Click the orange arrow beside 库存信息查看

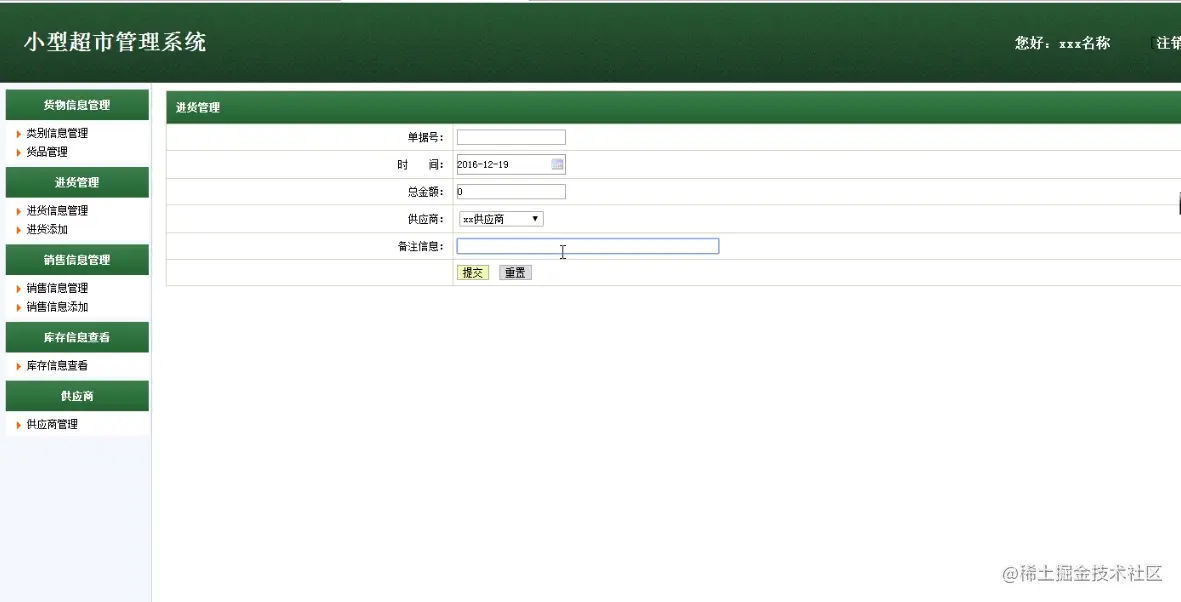[x=19, y=367]
